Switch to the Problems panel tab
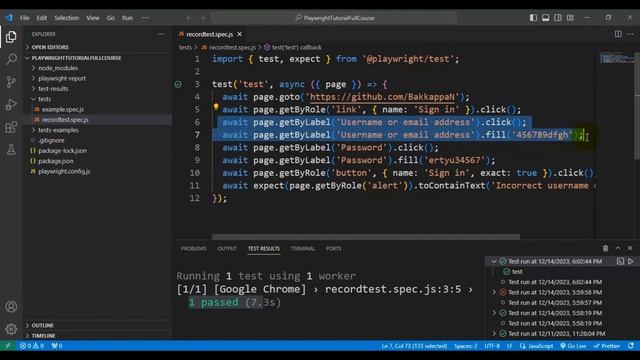This screenshot has width=640, height=360. click(x=194, y=248)
